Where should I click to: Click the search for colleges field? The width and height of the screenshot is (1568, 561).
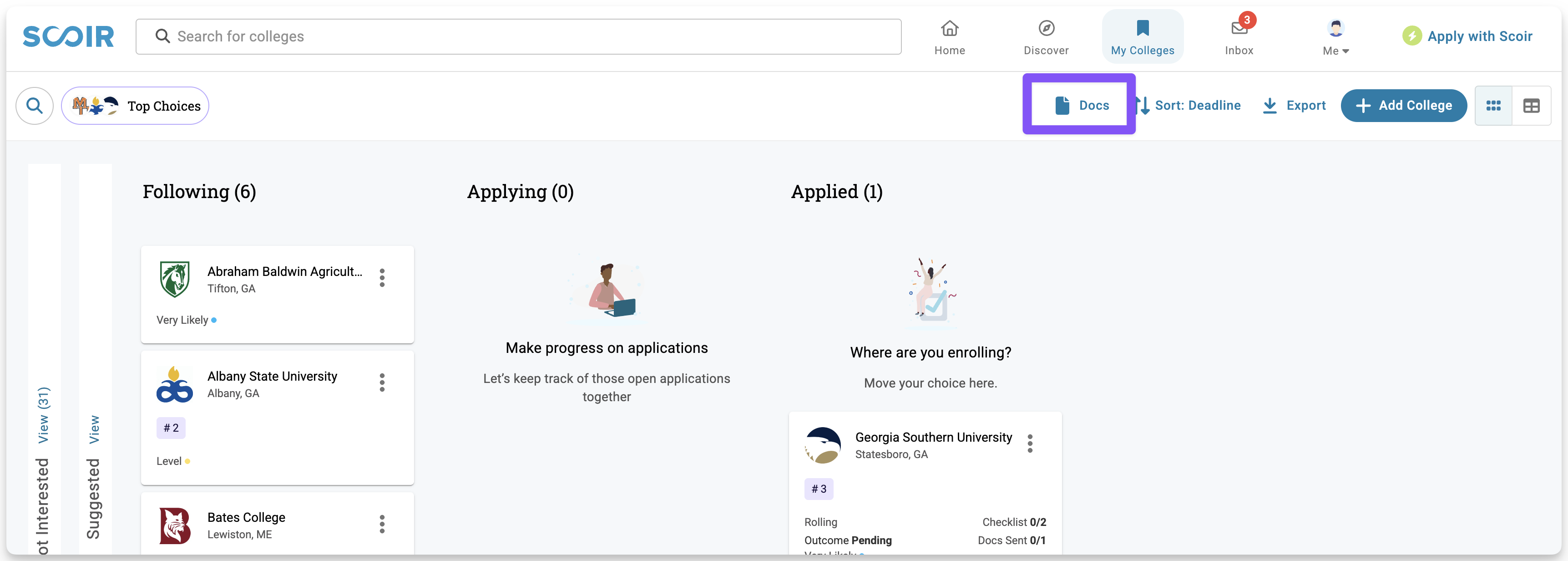[x=518, y=36]
